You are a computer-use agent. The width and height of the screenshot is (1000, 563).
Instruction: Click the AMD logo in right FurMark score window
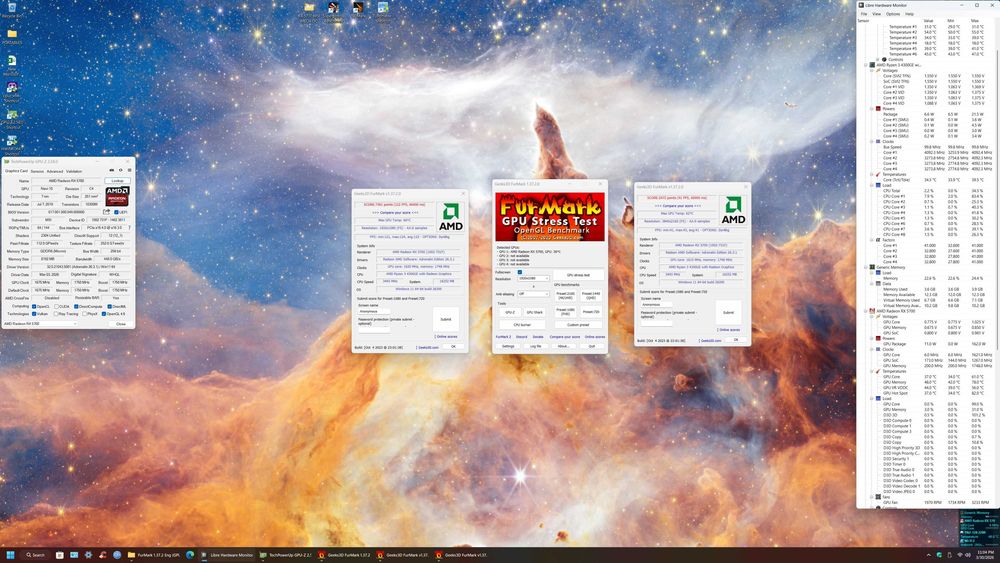click(733, 210)
